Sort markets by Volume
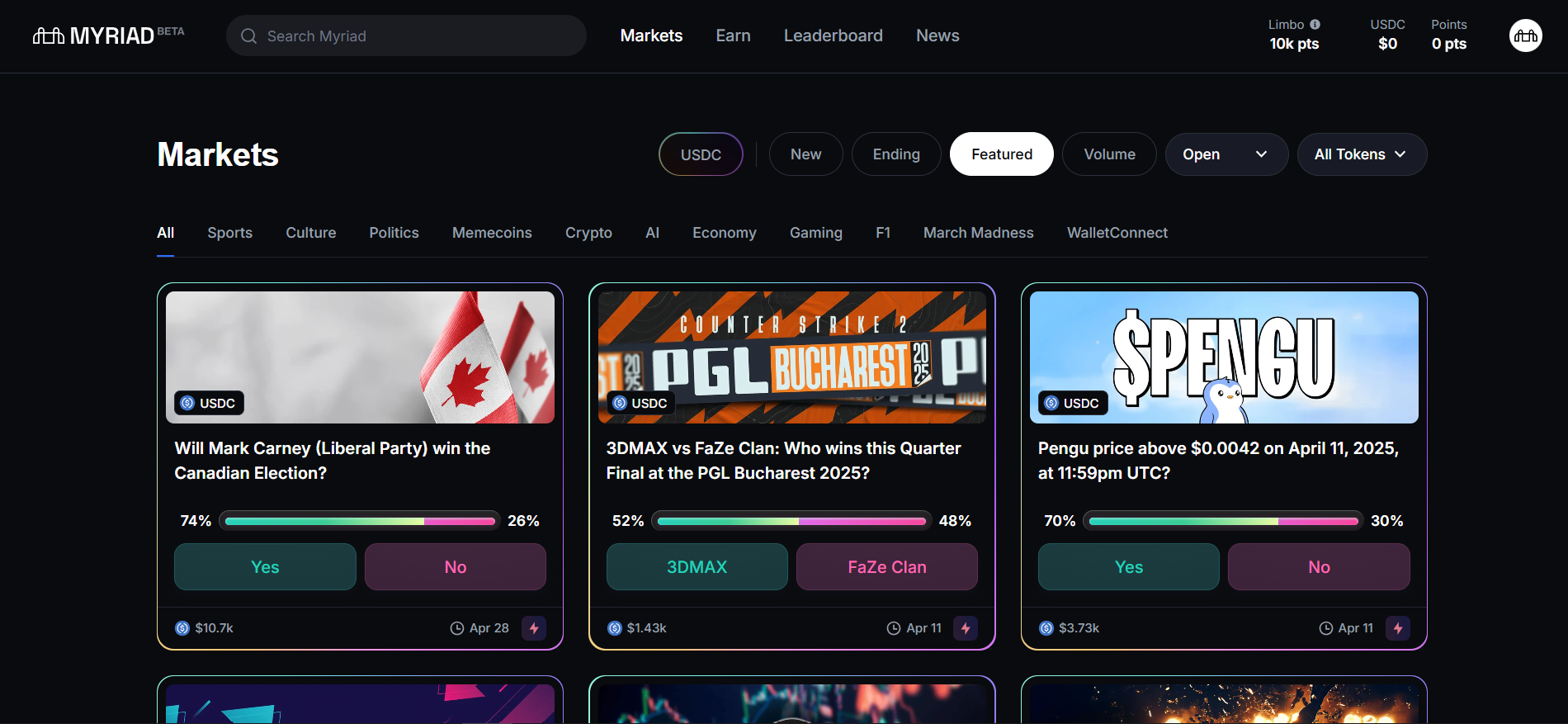Screen dimensions: 1568x724 coord(1109,154)
